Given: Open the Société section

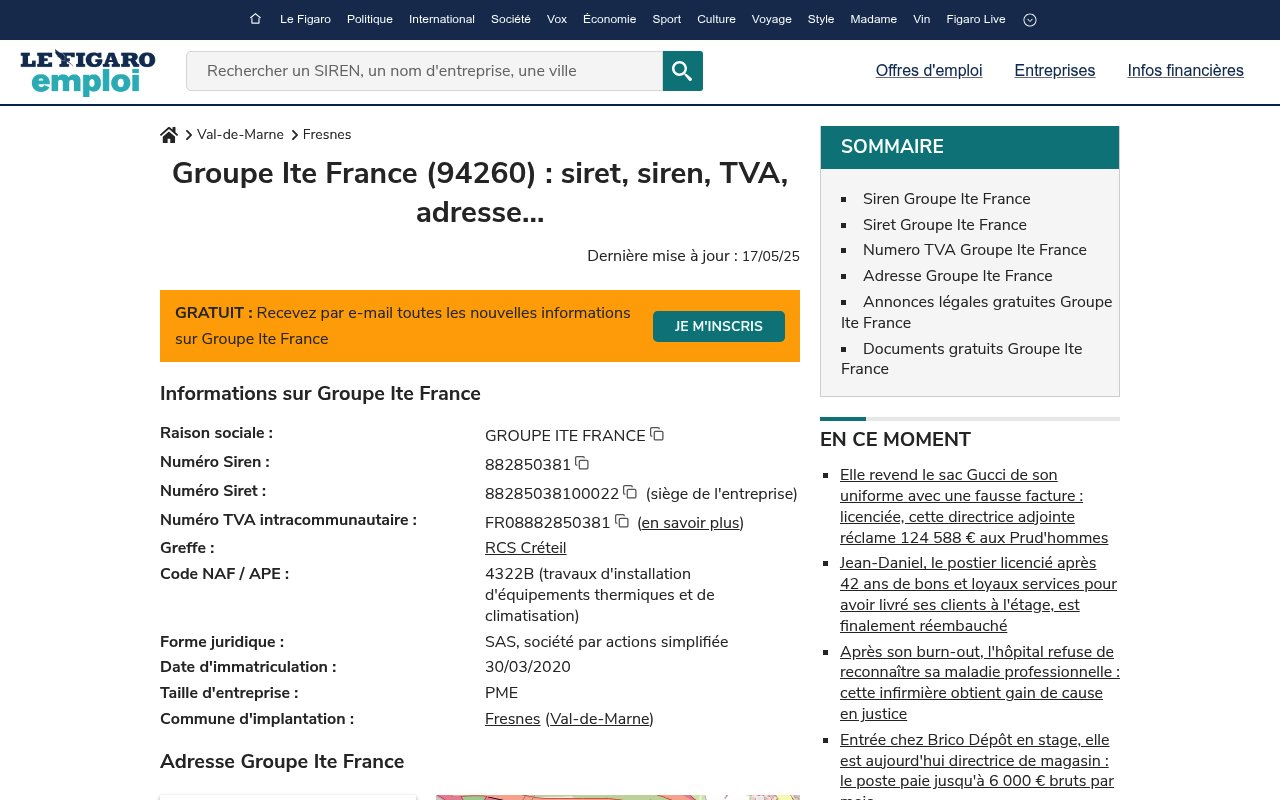Looking at the screenshot, I should pos(511,19).
